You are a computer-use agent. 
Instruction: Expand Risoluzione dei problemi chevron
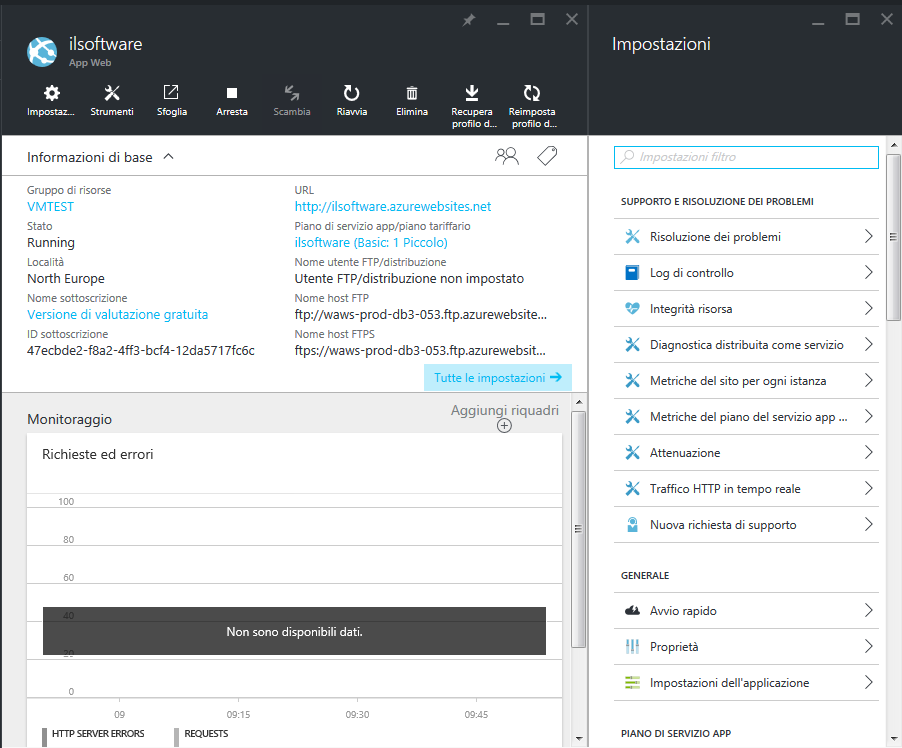869,236
